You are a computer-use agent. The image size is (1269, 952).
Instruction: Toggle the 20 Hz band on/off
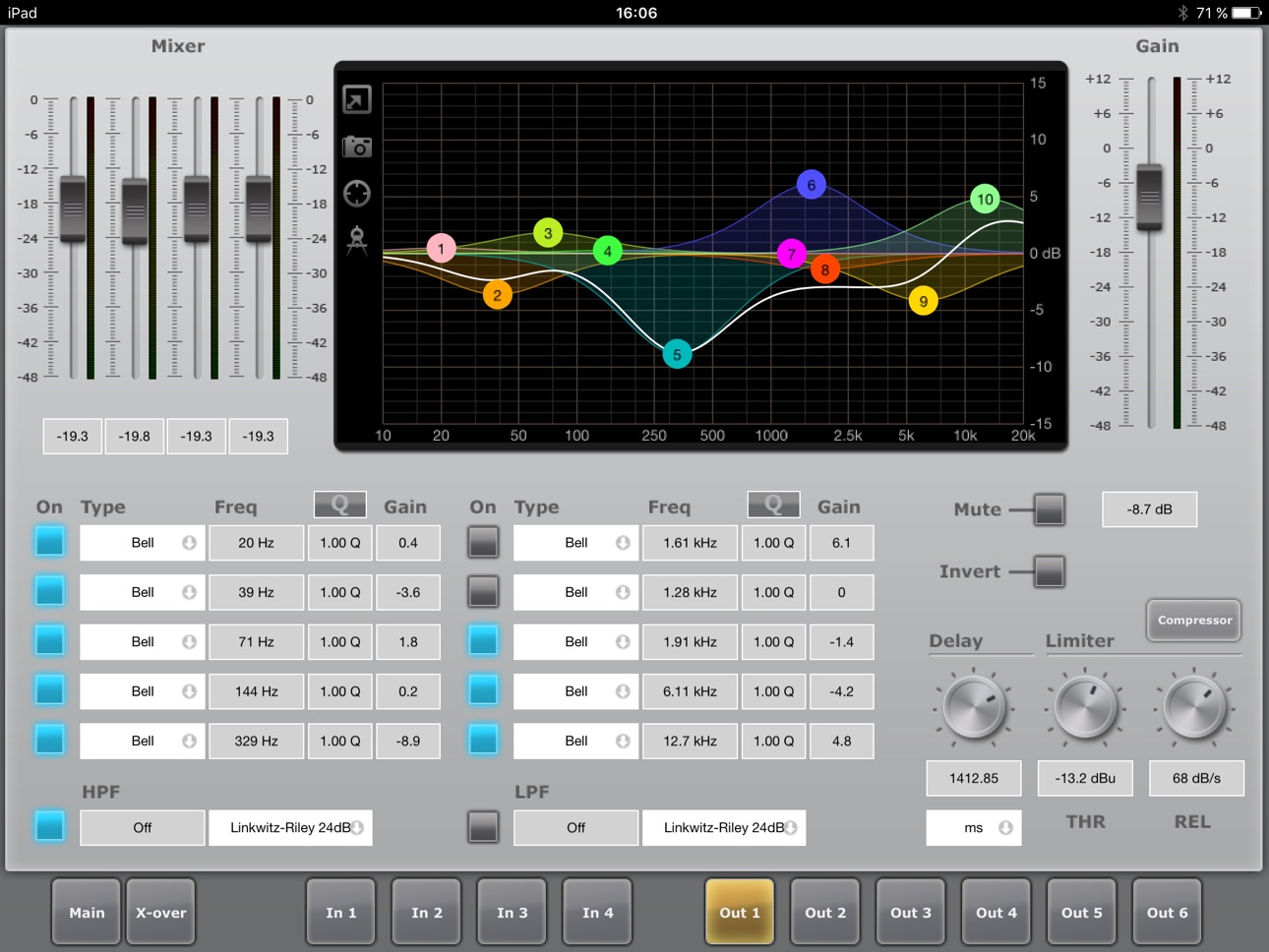[50, 542]
